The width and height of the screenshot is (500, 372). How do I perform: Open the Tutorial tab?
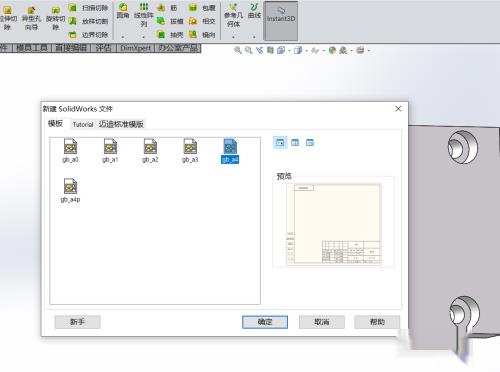click(x=83, y=124)
